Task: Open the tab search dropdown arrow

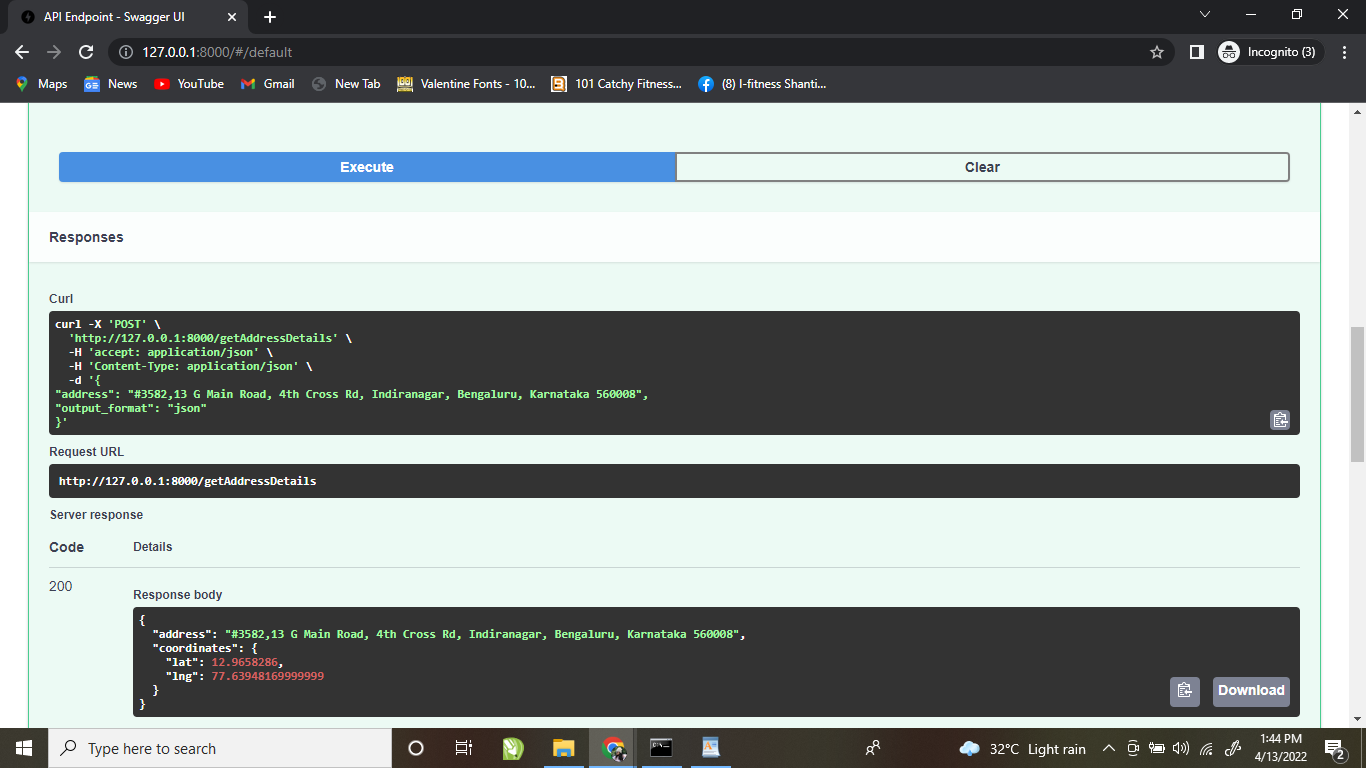Action: click(1204, 15)
